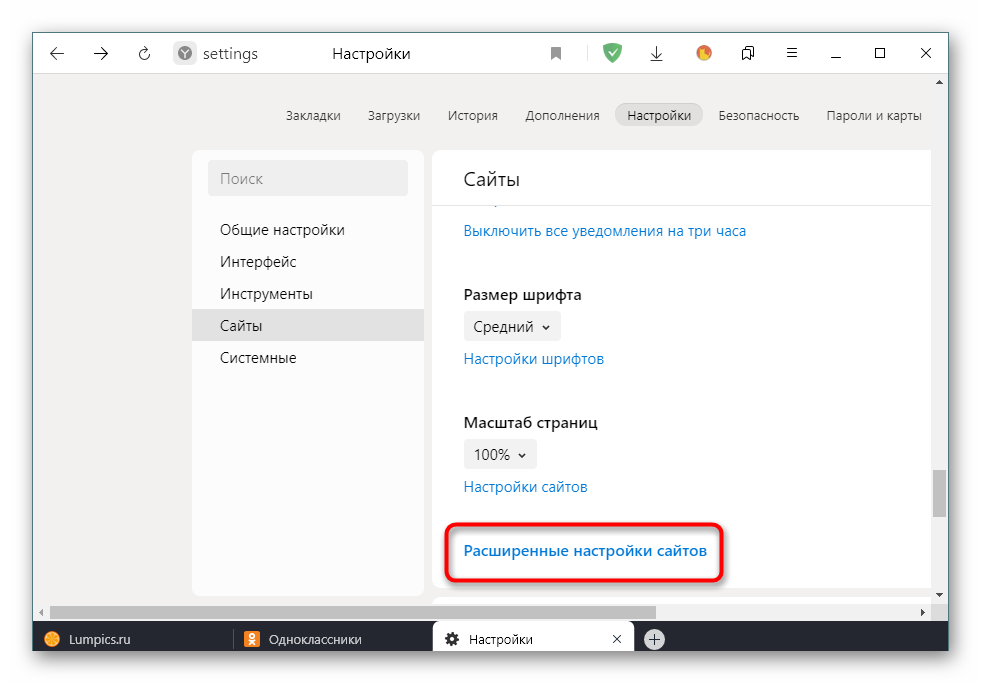Open the Настройки шрифтов link
The width and height of the screenshot is (981, 683).
533,358
